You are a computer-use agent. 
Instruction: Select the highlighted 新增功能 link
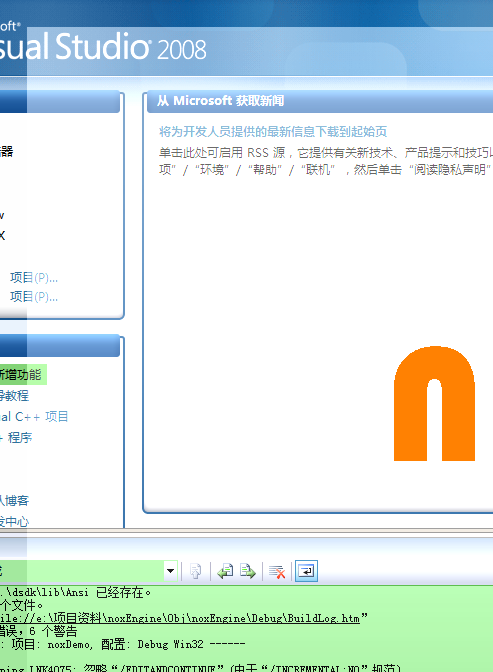[x=21, y=375]
